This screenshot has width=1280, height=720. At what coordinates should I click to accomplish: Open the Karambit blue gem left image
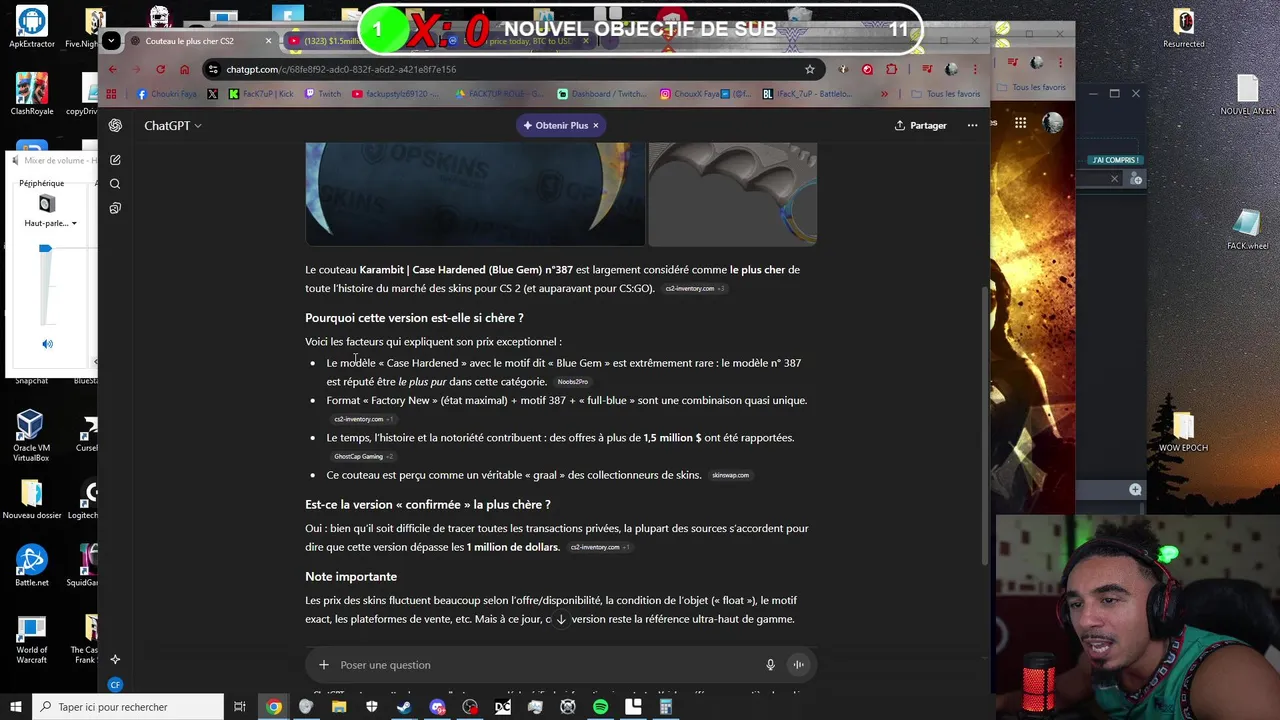(x=475, y=194)
